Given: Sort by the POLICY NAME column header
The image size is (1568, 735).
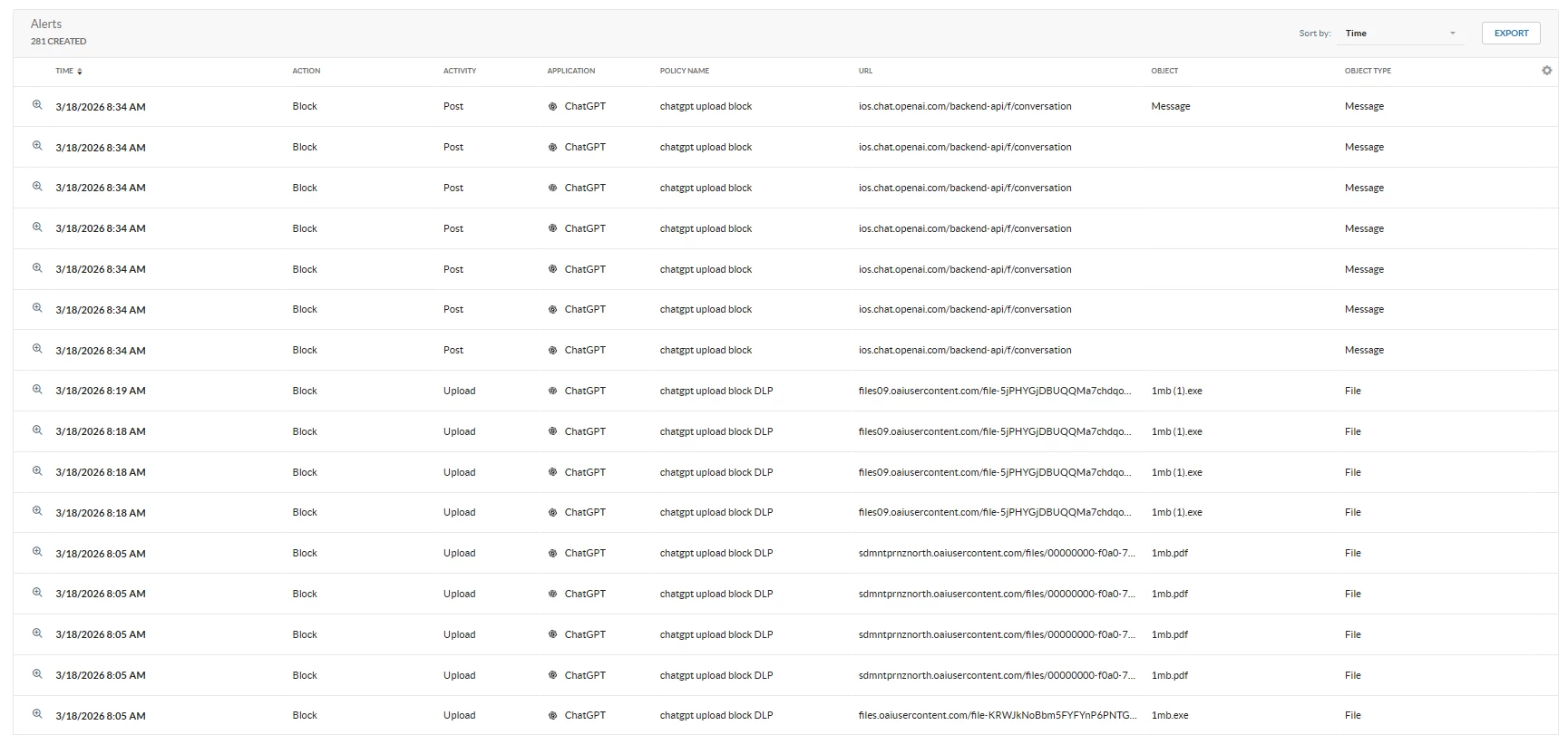Looking at the screenshot, I should click(685, 71).
